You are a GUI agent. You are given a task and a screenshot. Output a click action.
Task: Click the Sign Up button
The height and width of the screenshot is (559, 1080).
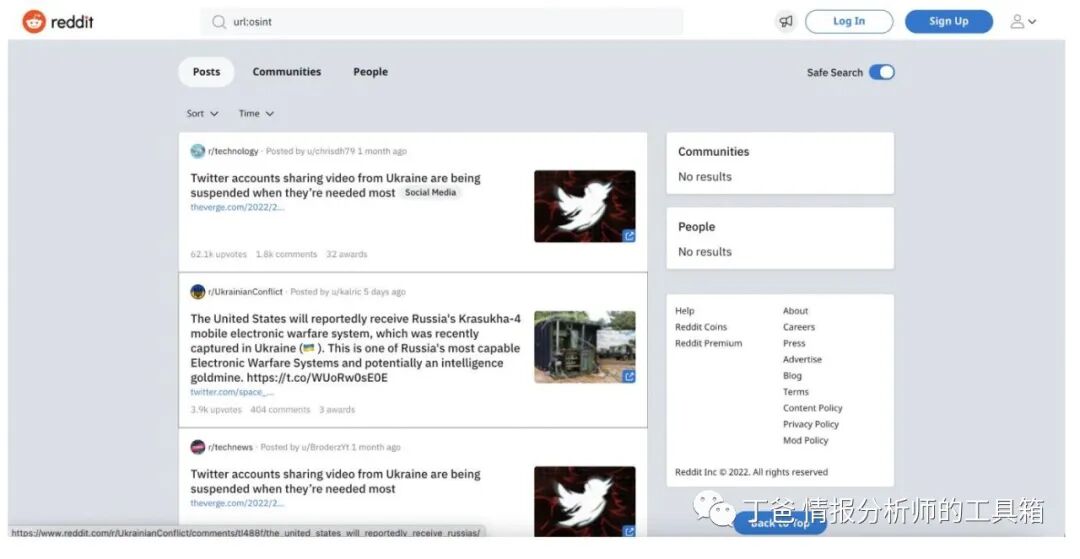(948, 21)
